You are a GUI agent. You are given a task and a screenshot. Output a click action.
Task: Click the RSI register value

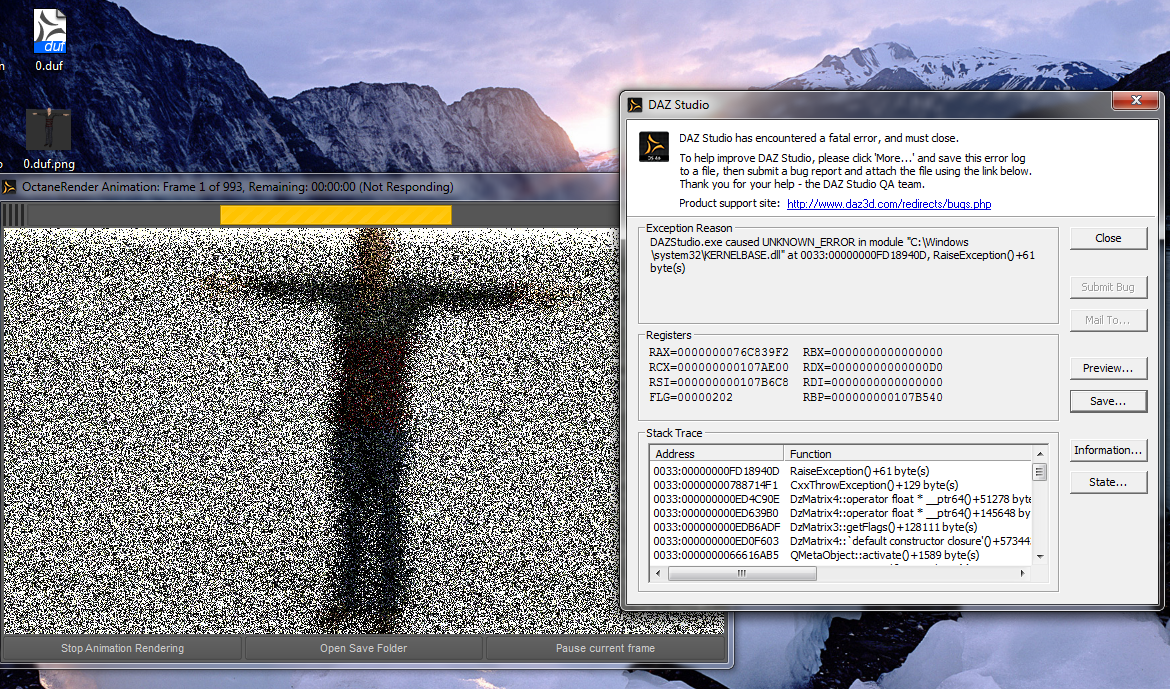719,382
